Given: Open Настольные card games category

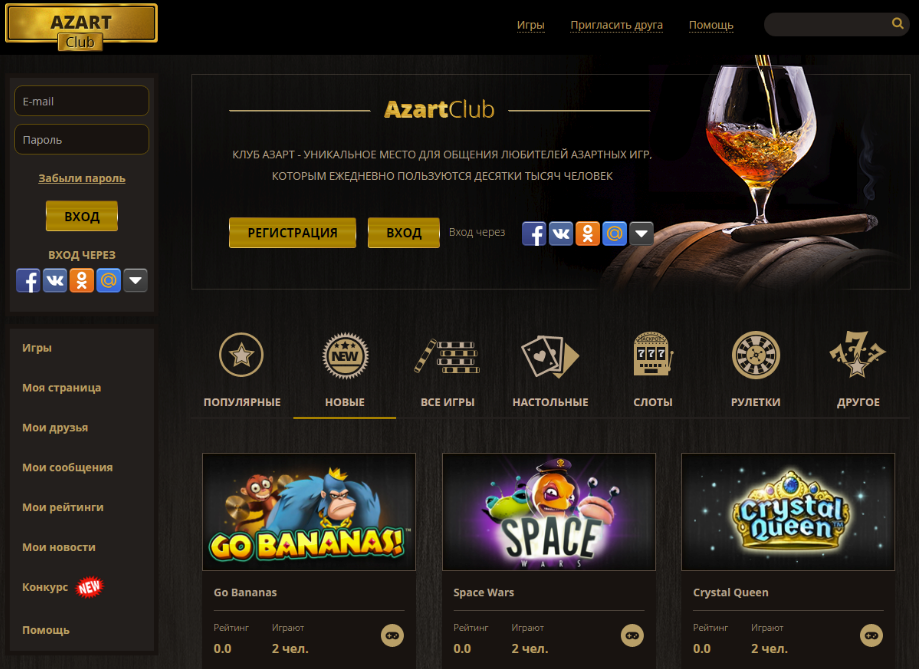Looking at the screenshot, I should pyautogui.click(x=550, y=369).
